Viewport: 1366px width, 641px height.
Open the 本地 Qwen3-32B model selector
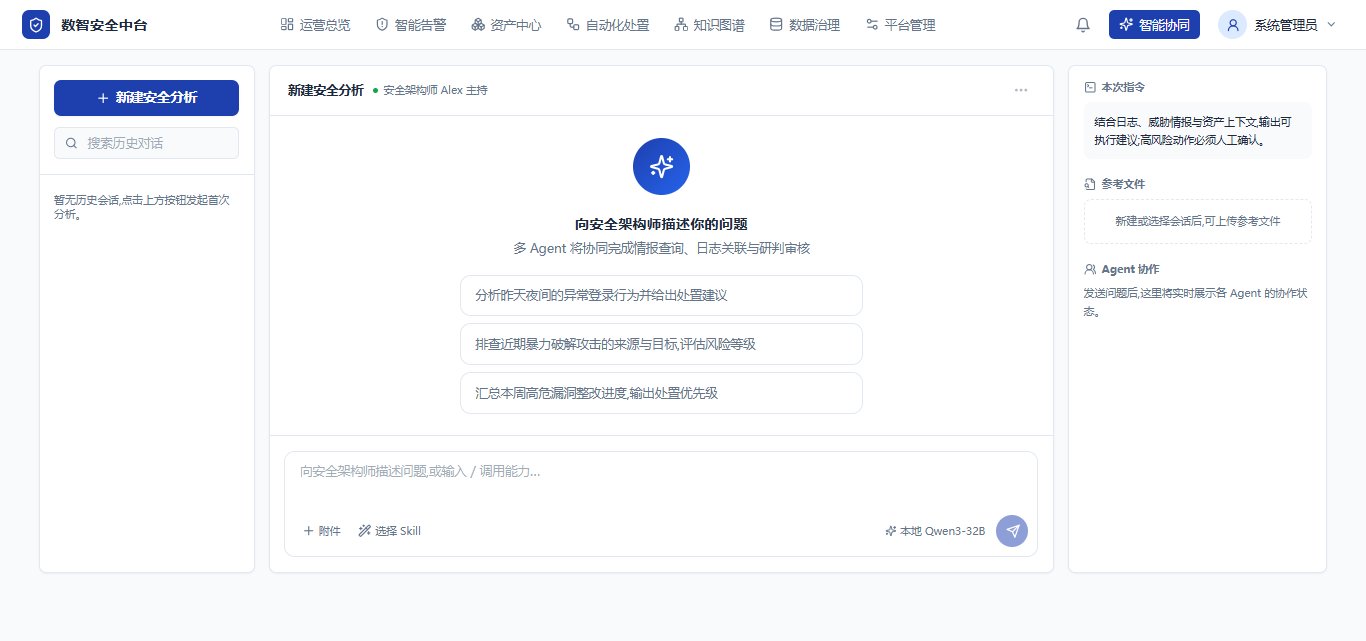click(935, 531)
